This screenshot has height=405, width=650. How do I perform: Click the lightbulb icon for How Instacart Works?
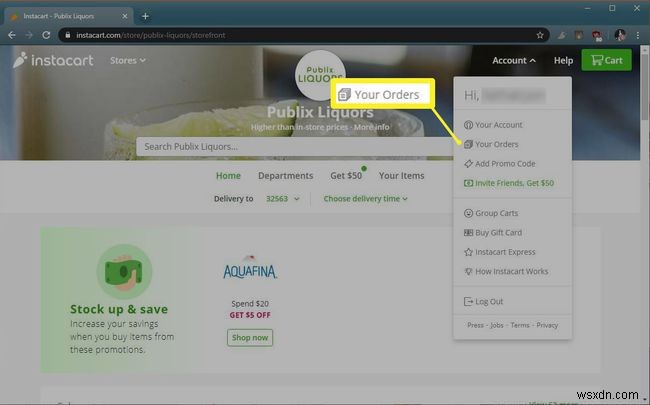[x=468, y=272]
